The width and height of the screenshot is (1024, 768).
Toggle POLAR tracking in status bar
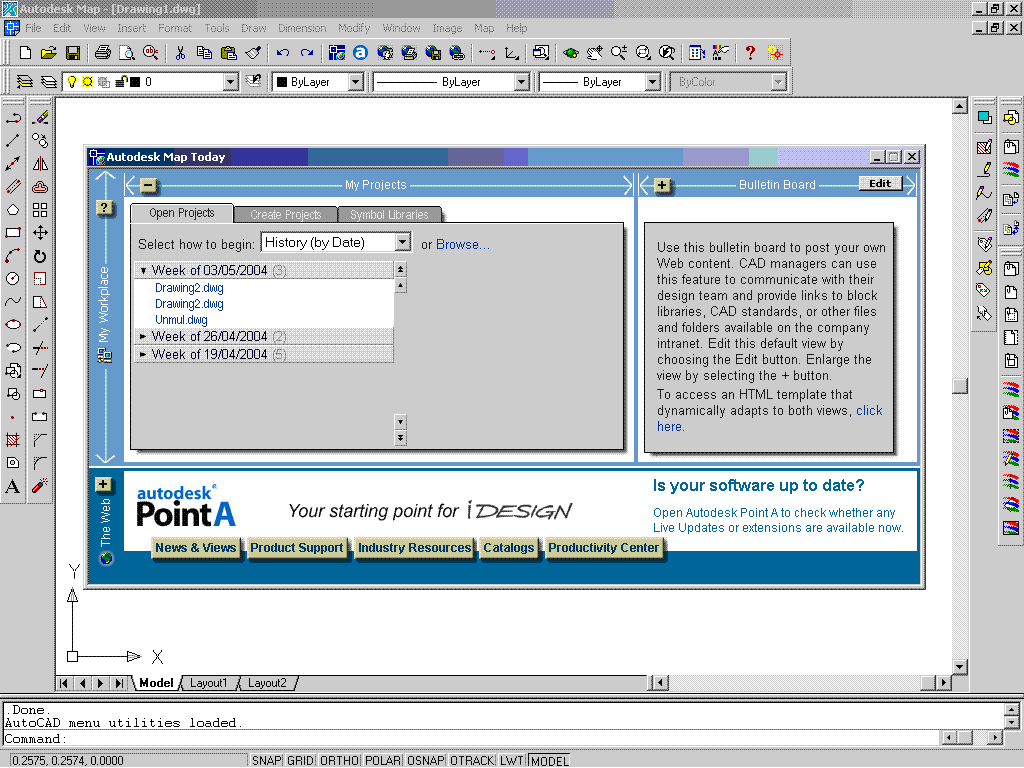[x=383, y=761]
